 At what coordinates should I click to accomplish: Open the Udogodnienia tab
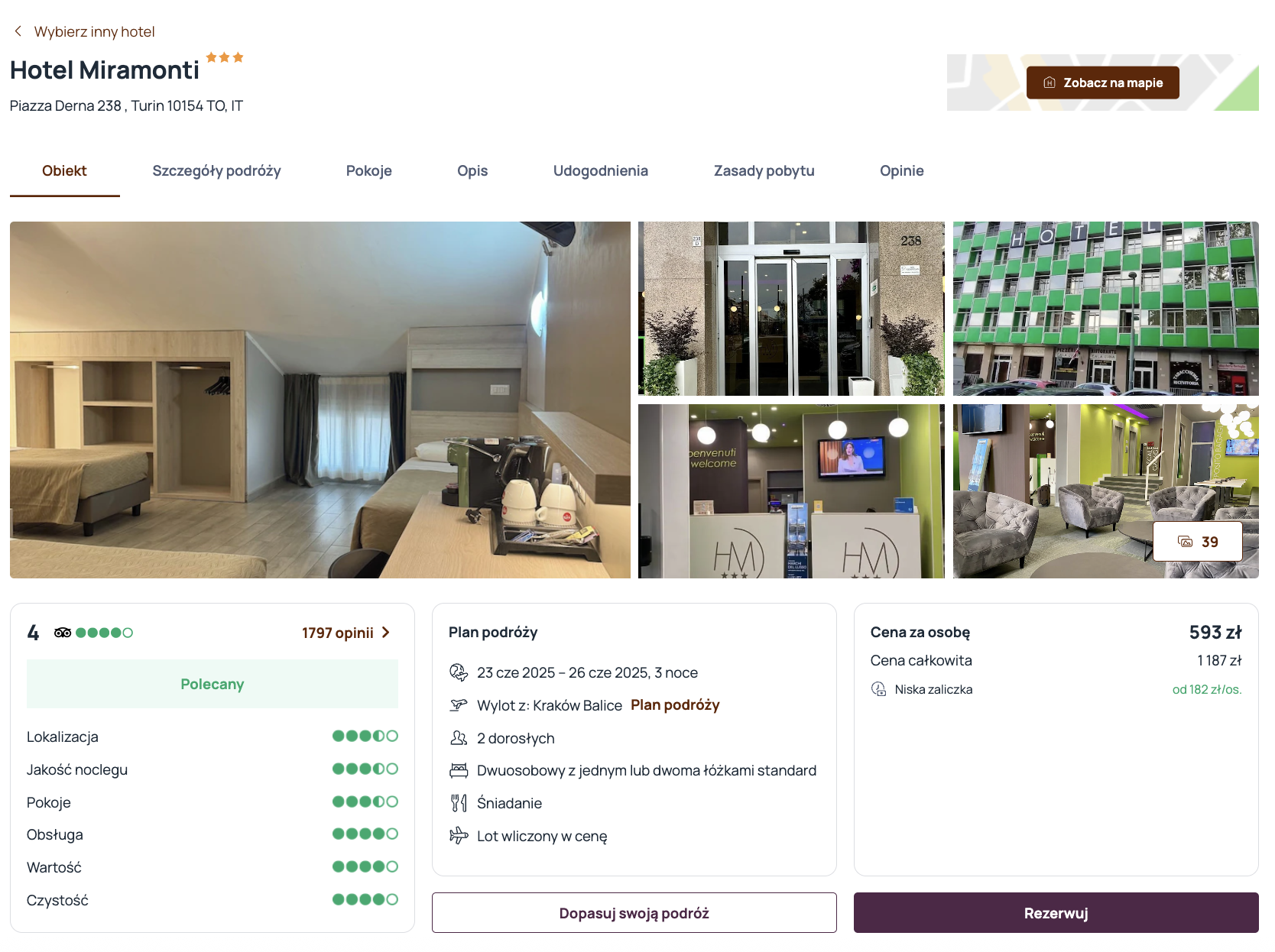point(601,171)
